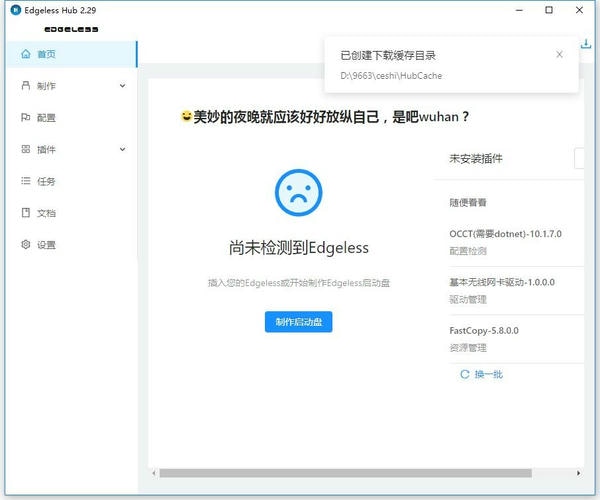
Task: Close the 已创建下载缓存目录 notification
Action: 559,54
